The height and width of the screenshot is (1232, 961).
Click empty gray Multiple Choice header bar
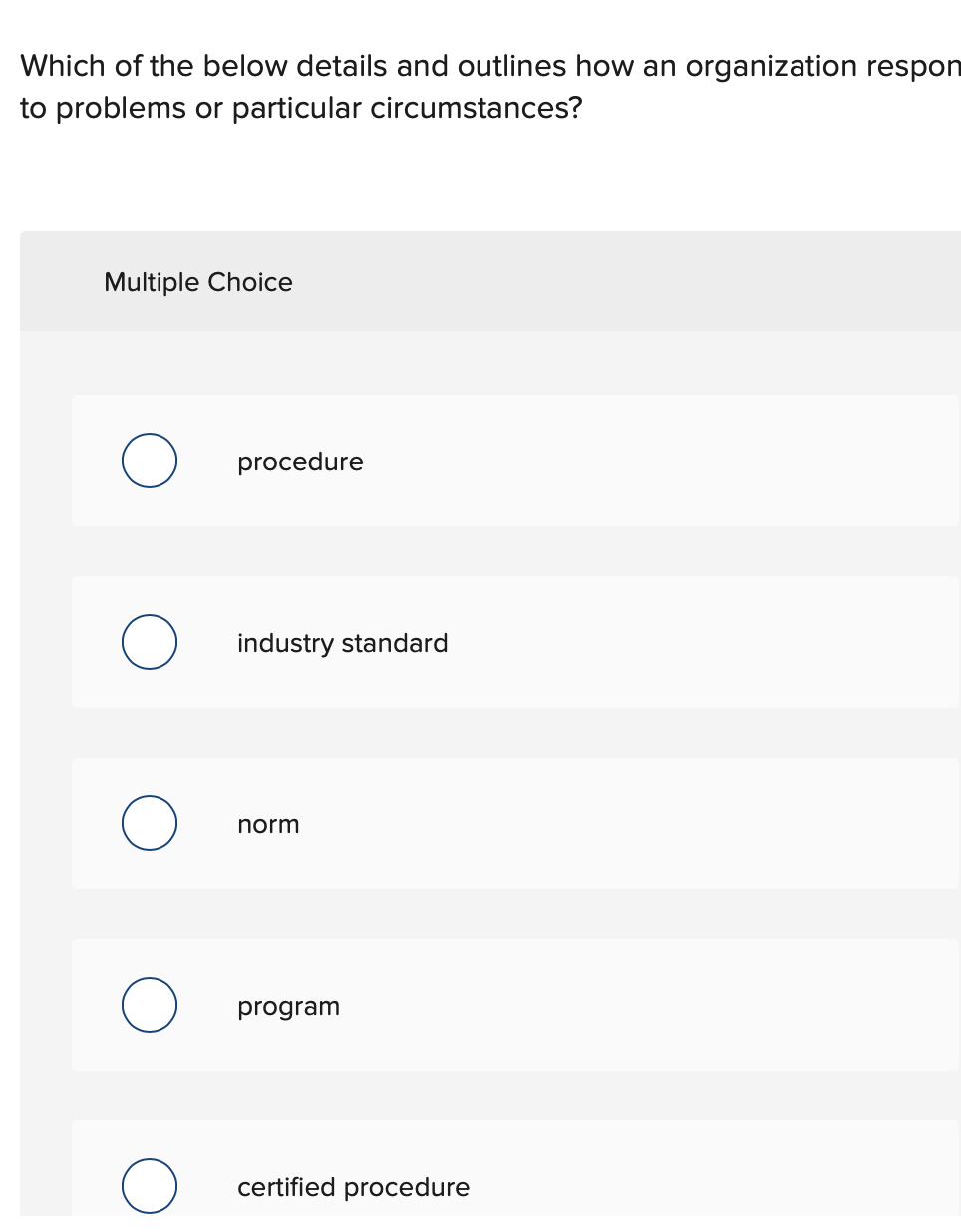pos(648,282)
